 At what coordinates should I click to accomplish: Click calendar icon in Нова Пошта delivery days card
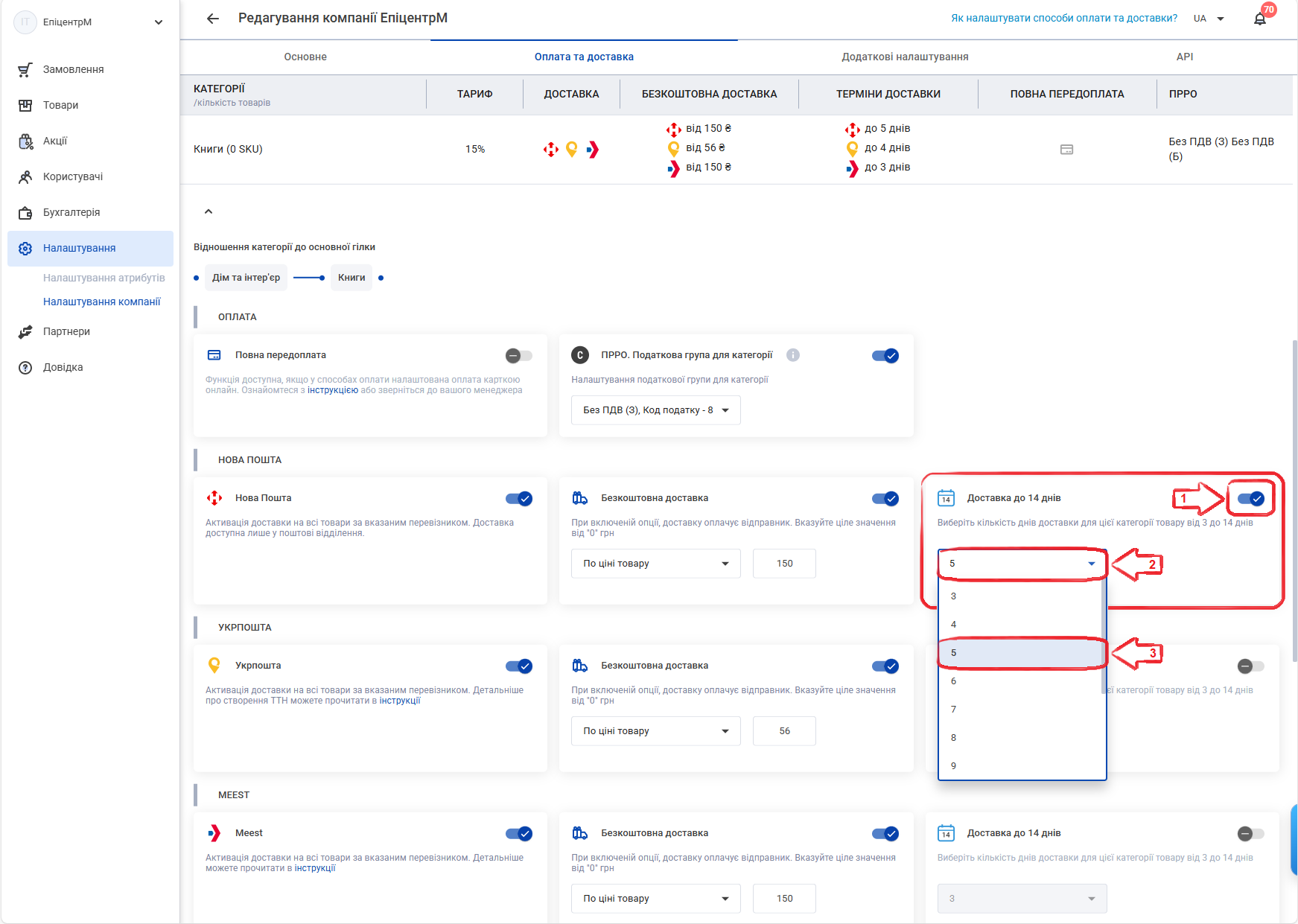coord(946,498)
